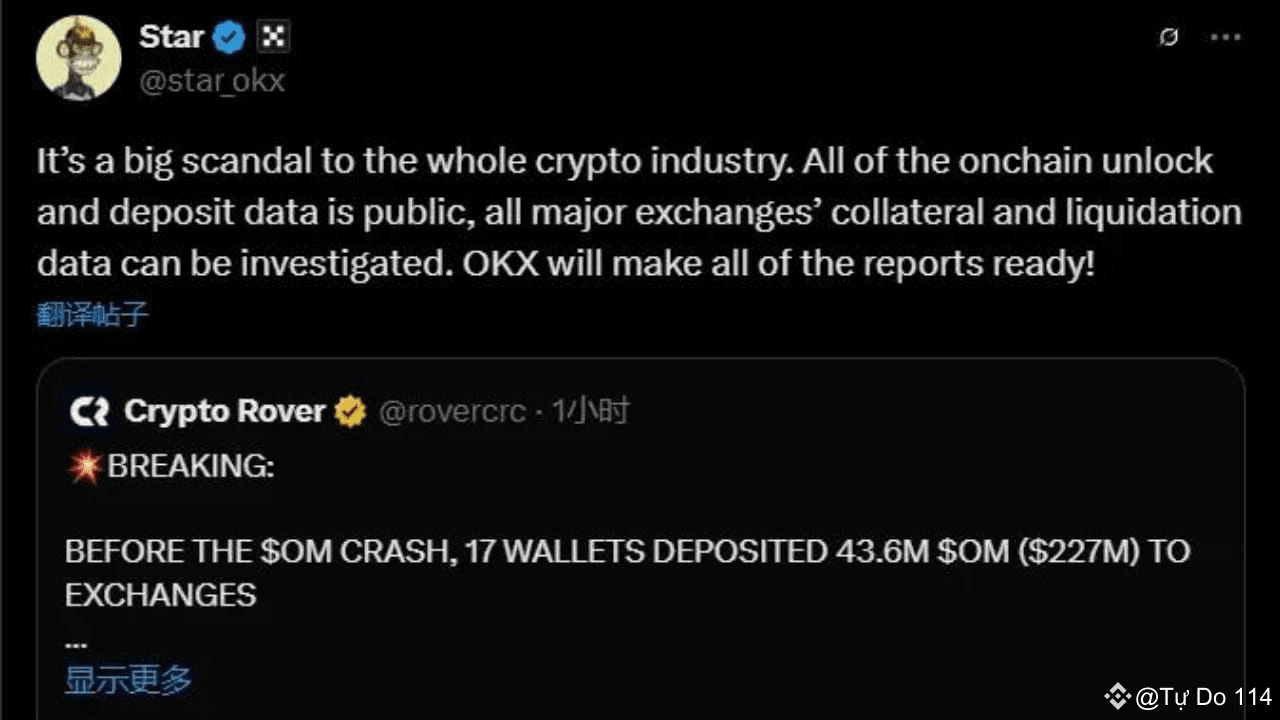Click the NFT affiliate square badge beside Star's name

pyautogui.click(x=271, y=36)
